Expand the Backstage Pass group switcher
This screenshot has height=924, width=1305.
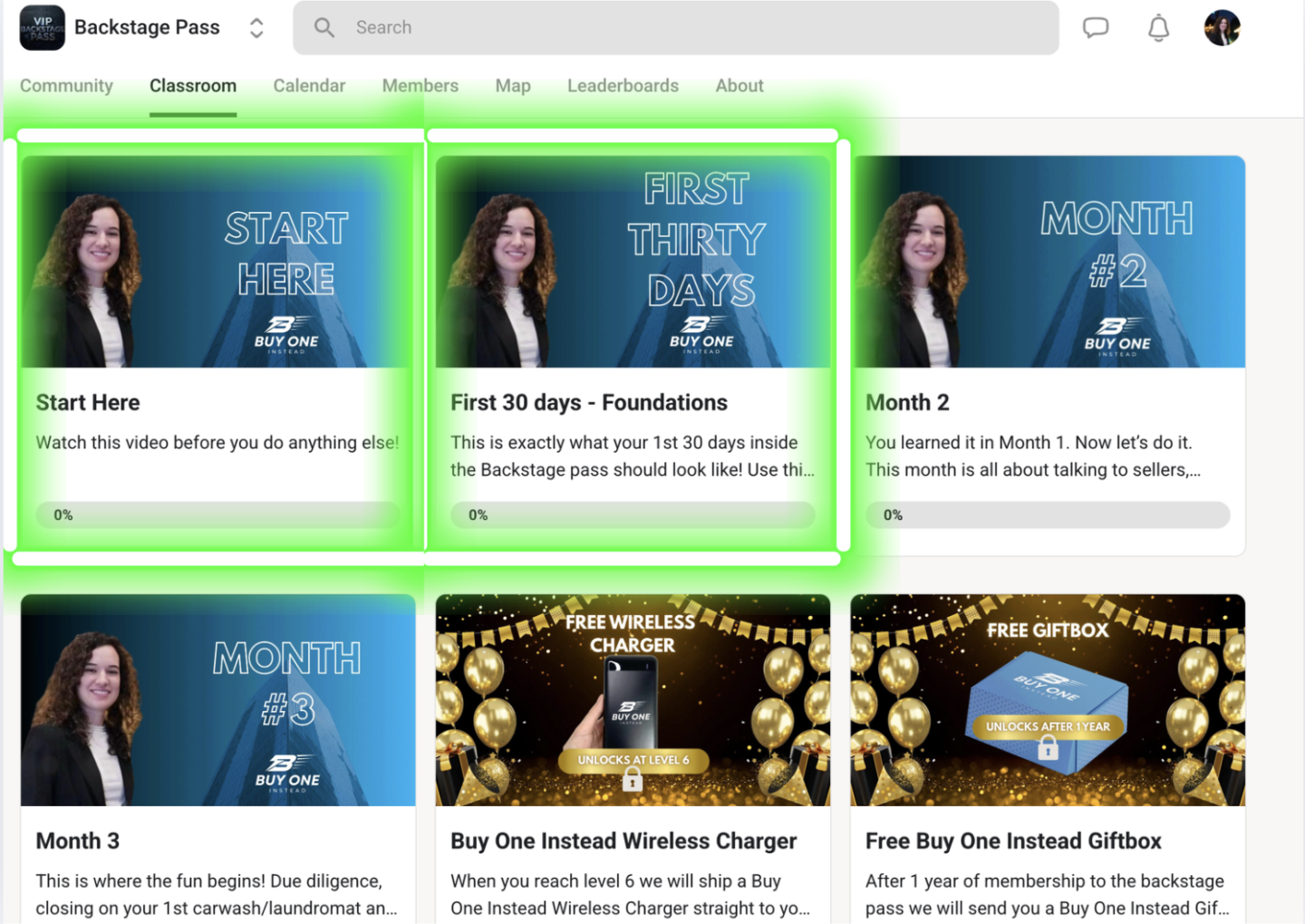click(x=256, y=28)
